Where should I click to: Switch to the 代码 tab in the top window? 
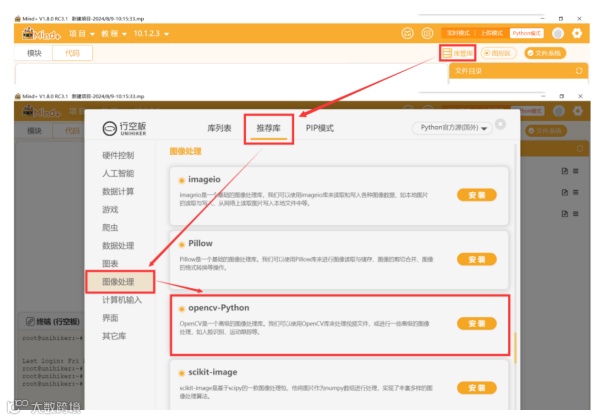[x=72, y=53]
